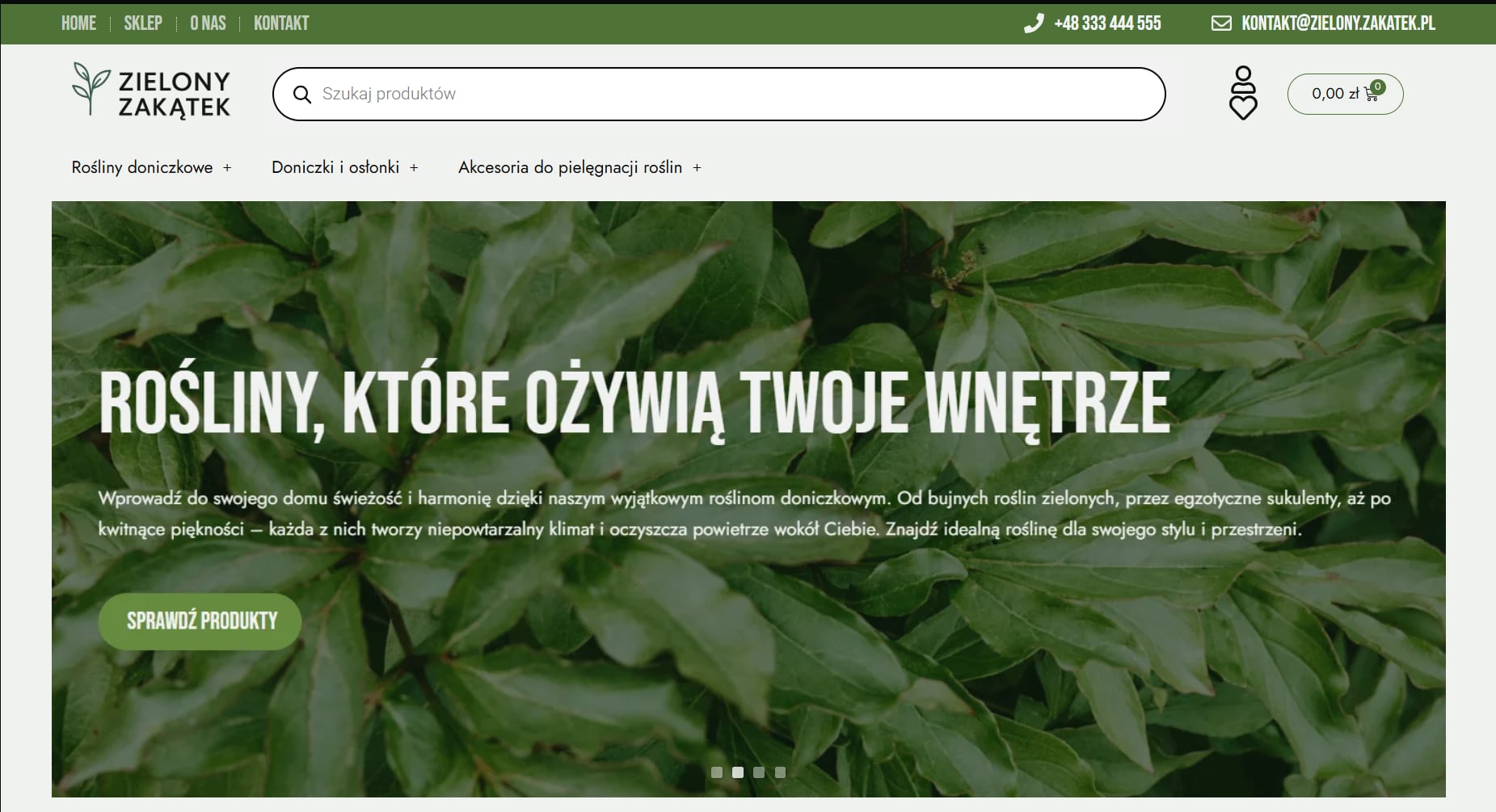Select the third slider dot
The height and width of the screenshot is (812, 1496).
[759, 772]
